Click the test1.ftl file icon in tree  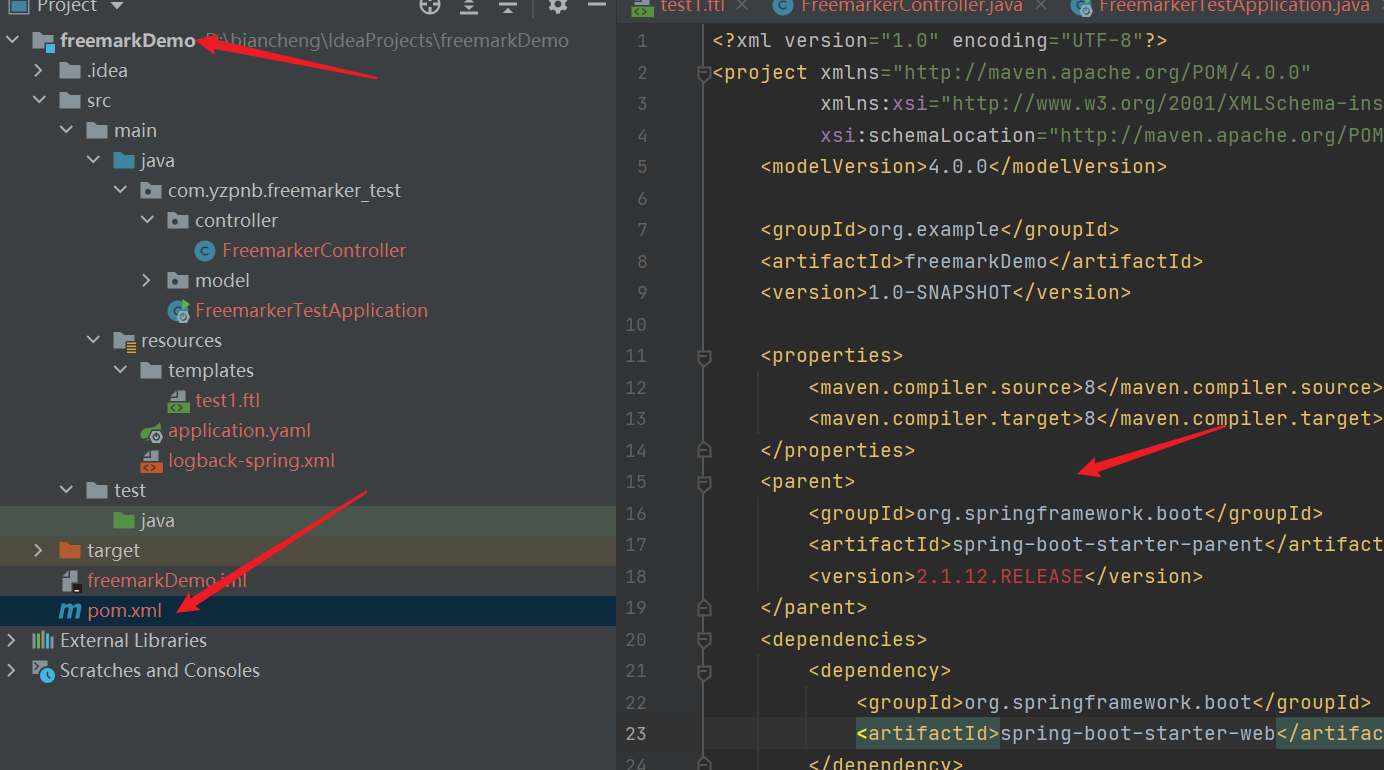(x=180, y=401)
